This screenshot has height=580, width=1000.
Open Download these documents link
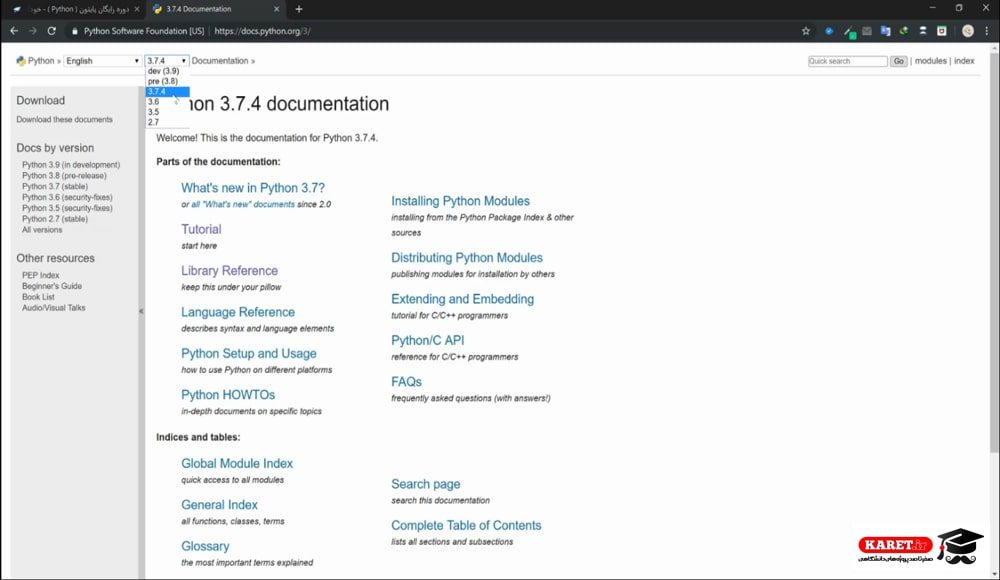pos(64,119)
